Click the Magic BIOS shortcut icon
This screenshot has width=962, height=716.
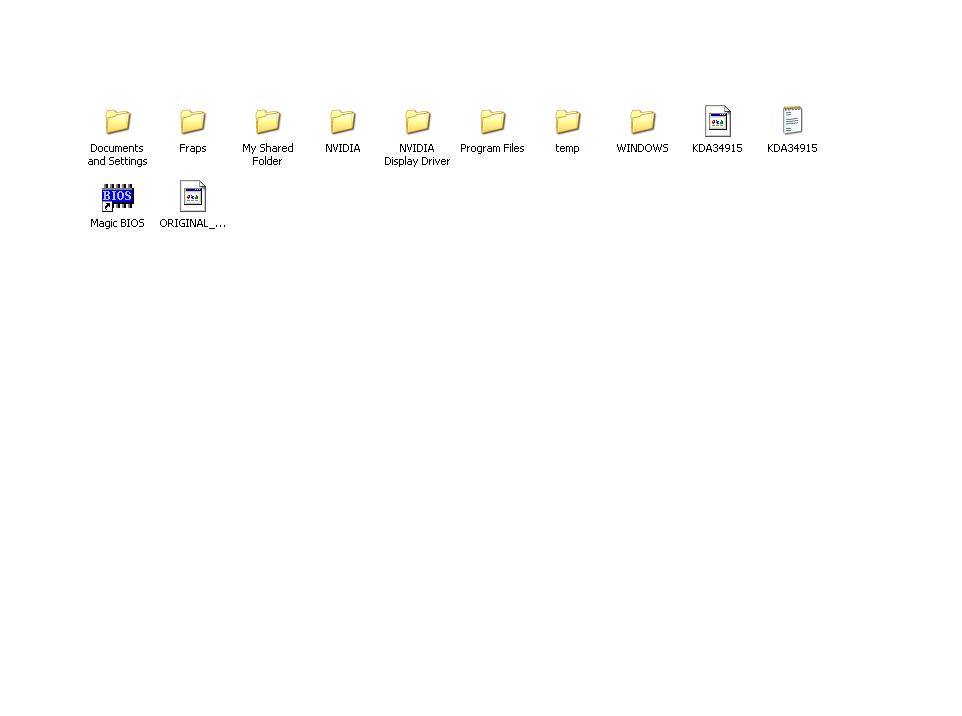117,197
